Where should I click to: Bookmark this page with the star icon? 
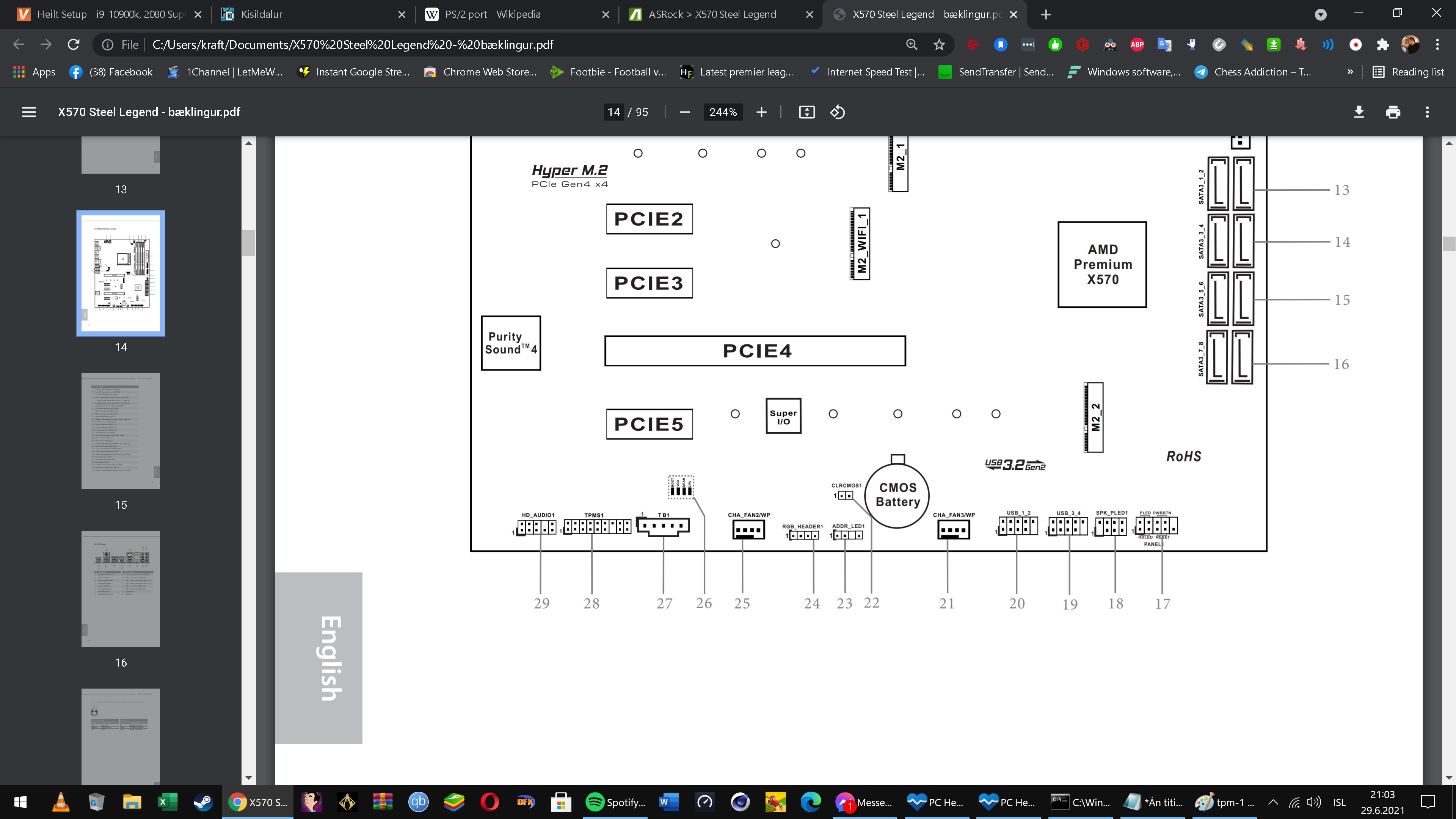coord(939,45)
